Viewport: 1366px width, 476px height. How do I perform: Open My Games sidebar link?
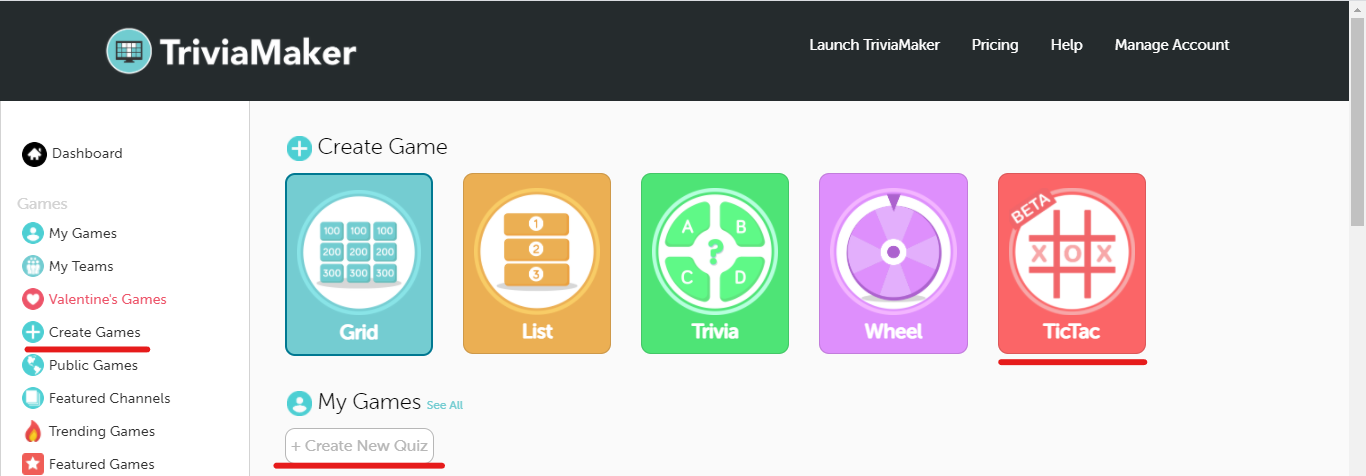click(83, 233)
